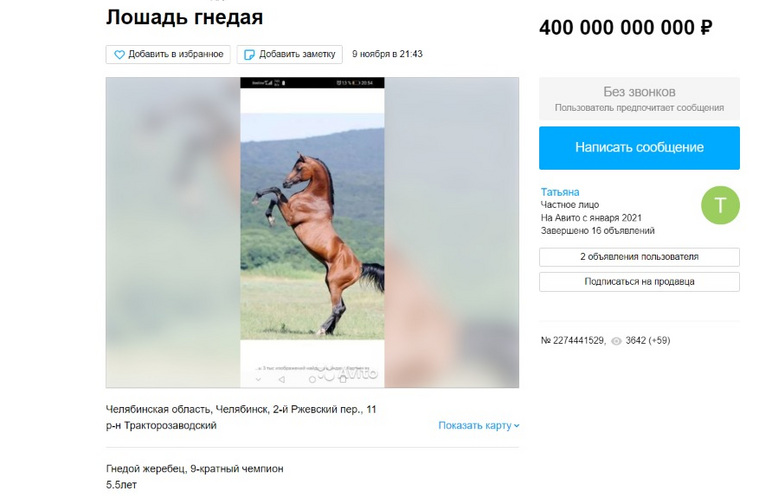
Task: Click the note icon on Добавить заметку
Action: coord(249,55)
